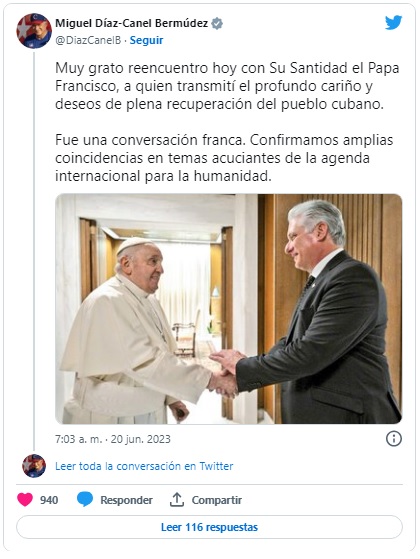Like the tweet with the heart icon

pyautogui.click(x=25, y=500)
